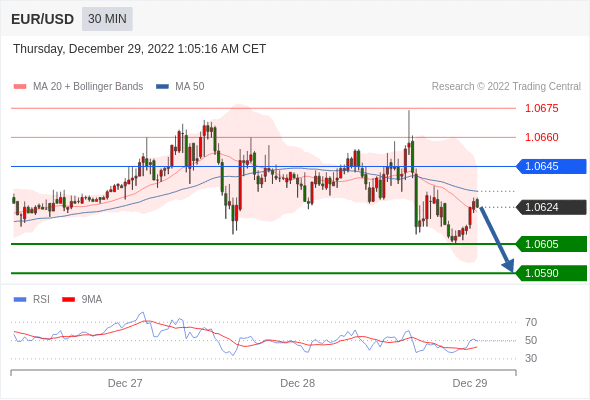Image resolution: width=590 pixels, height=400 pixels.
Task: Click the MA 20 + Bollinger Bands legend swatch
Action: [x=20, y=87]
